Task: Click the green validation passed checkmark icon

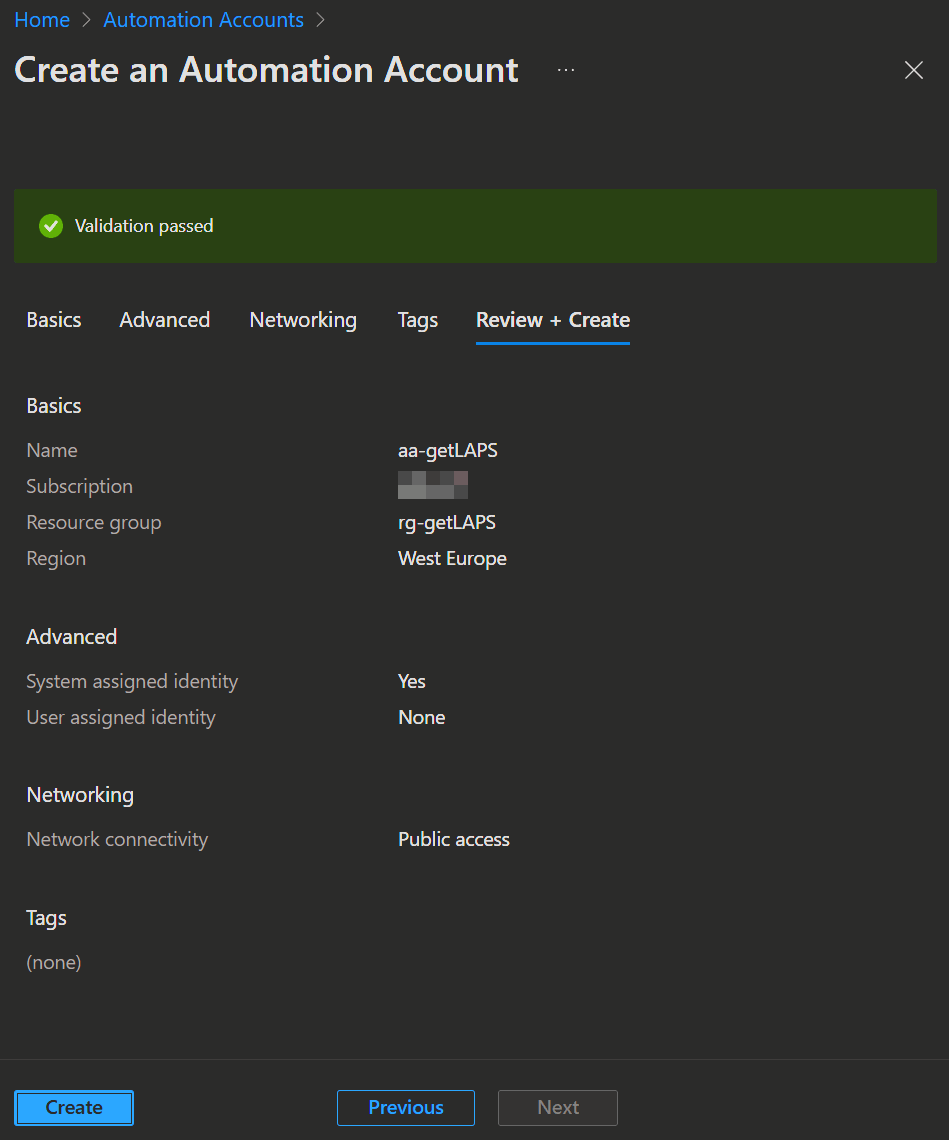Action: [x=50, y=226]
